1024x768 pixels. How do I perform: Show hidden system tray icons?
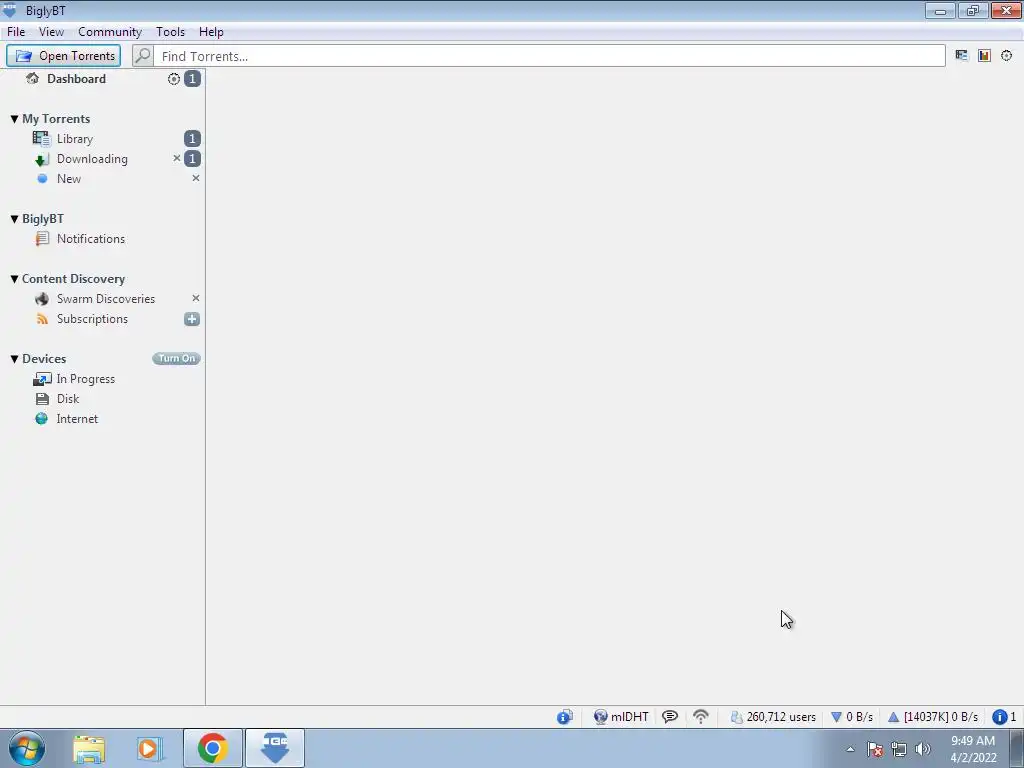850,749
